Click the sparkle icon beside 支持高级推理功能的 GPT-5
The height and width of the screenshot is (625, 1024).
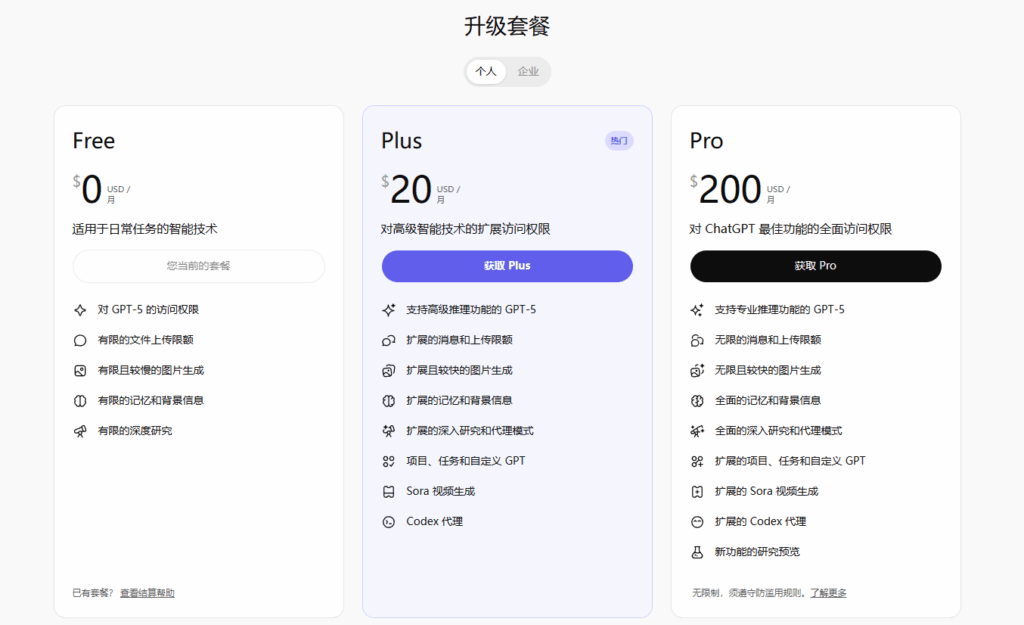(x=389, y=310)
